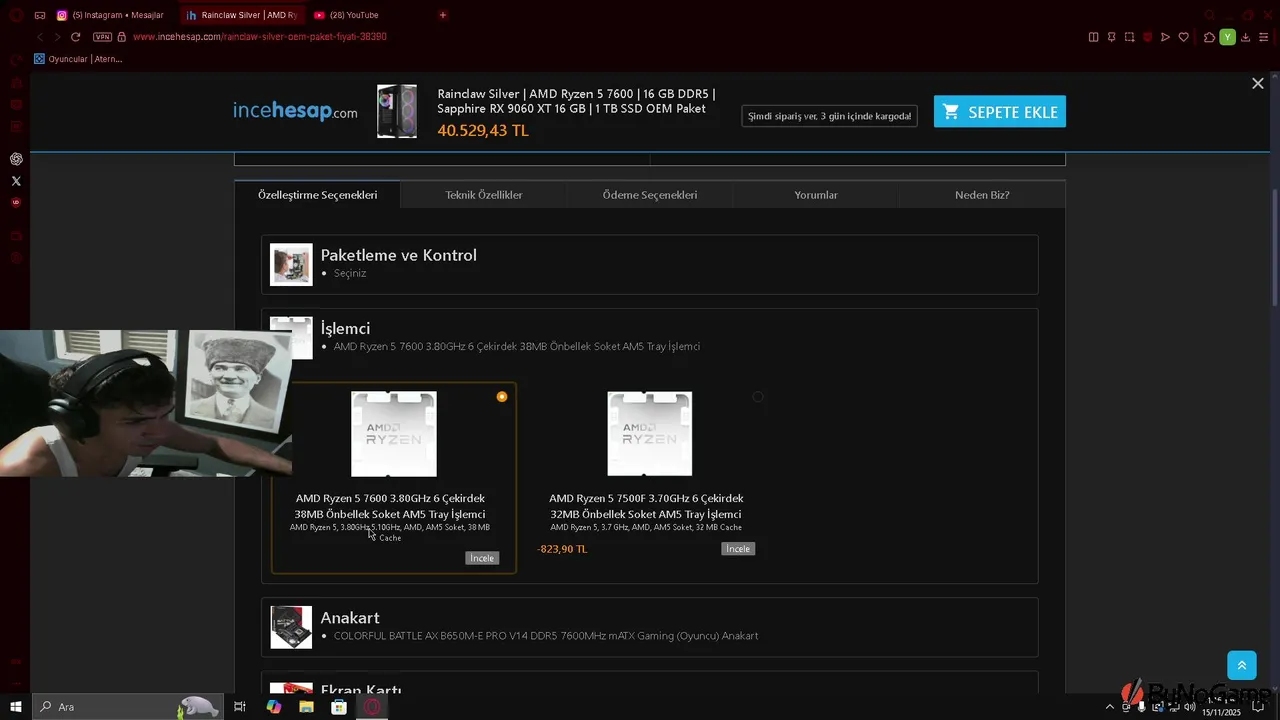Screen dimensions: 1280x720
Task: Expand the Paketleme ve Kontrol section
Action: (650, 264)
